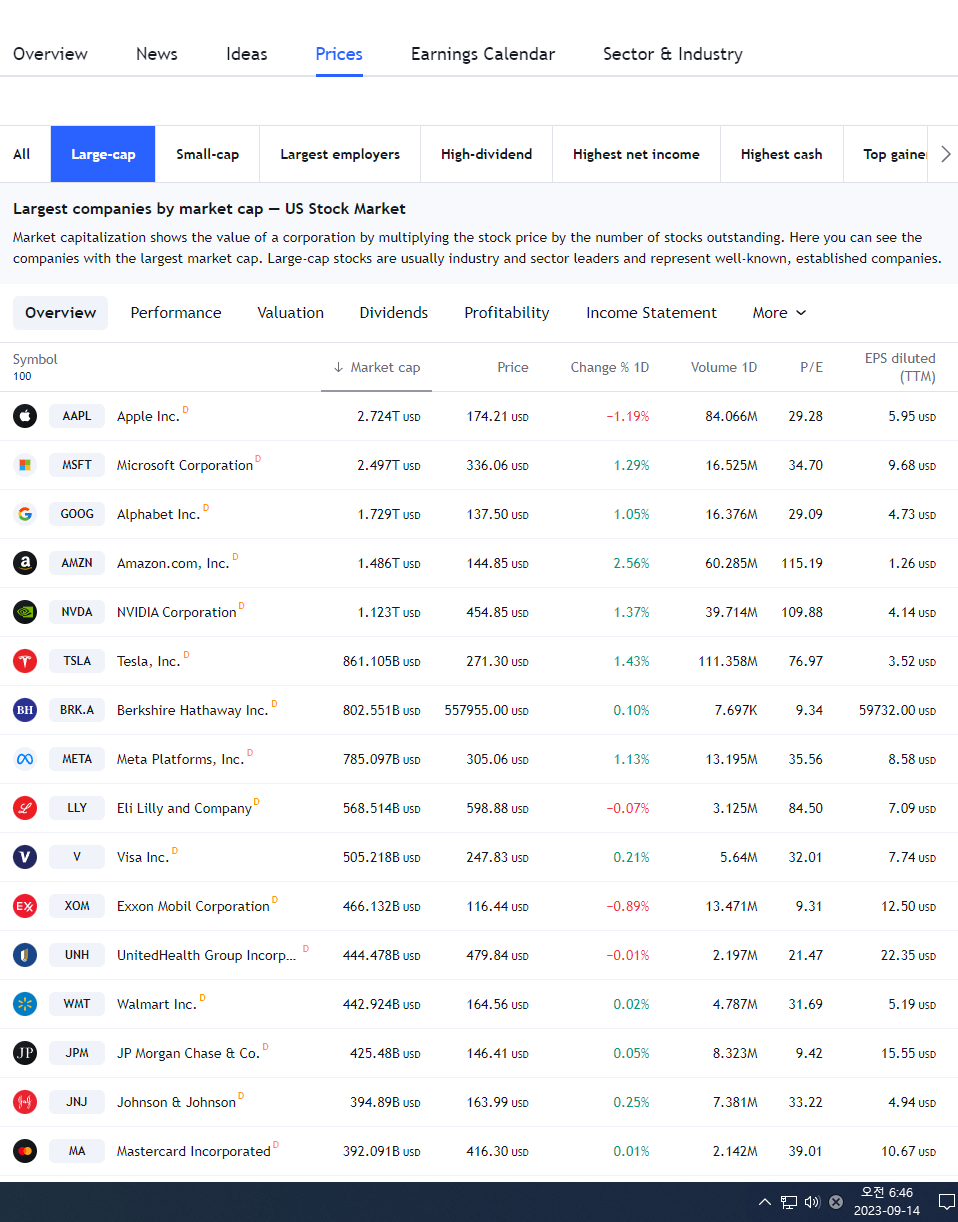The height and width of the screenshot is (1222, 958).
Task: Sort by EPS diluted (TTM) header
Action: pyautogui.click(x=900, y=367)
